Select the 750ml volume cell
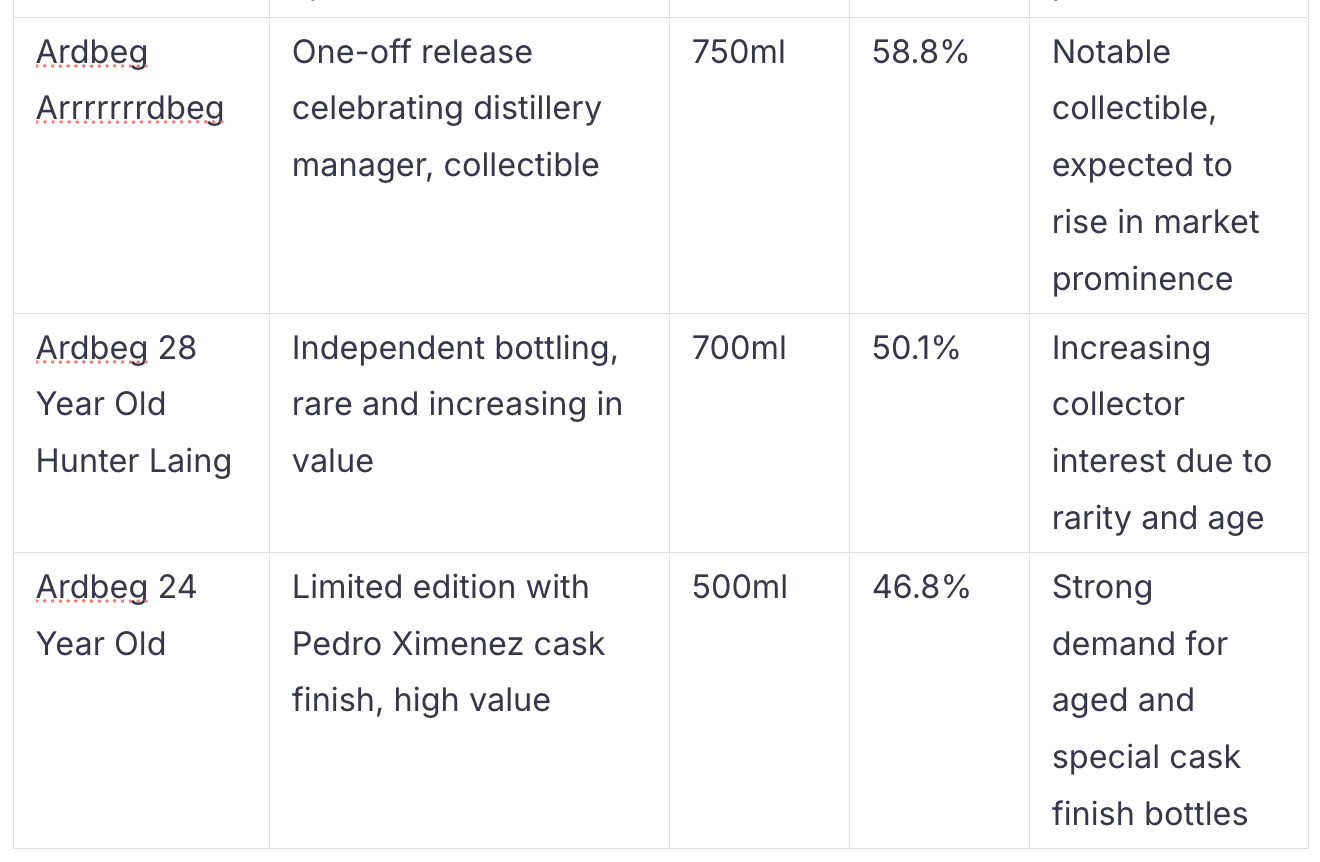The width and height of the screenshot is (1320, 862). (759, 166)
